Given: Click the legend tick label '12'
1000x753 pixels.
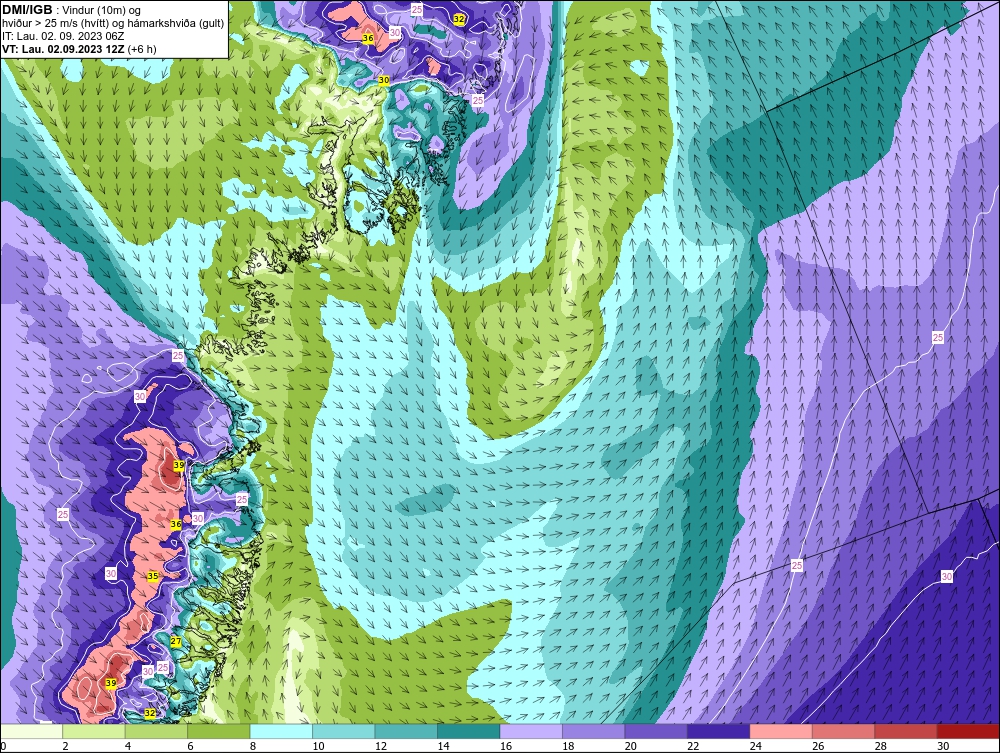Looking at the screenshot, I should pyautogui.click(x=381, y=746).
